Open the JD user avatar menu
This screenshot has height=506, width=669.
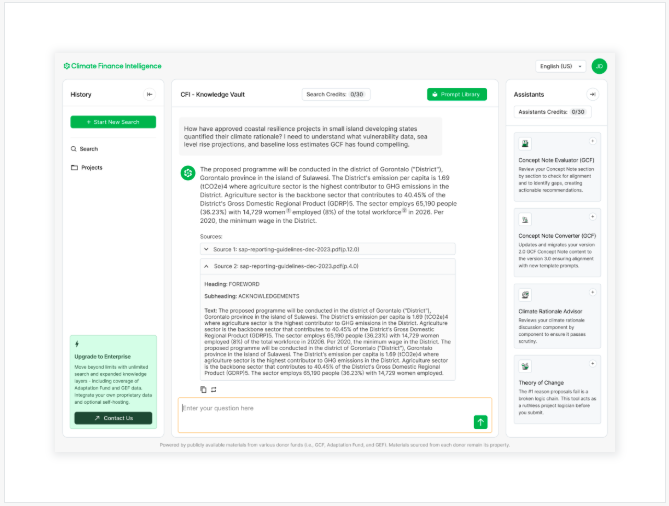click(x=599, y=66)
